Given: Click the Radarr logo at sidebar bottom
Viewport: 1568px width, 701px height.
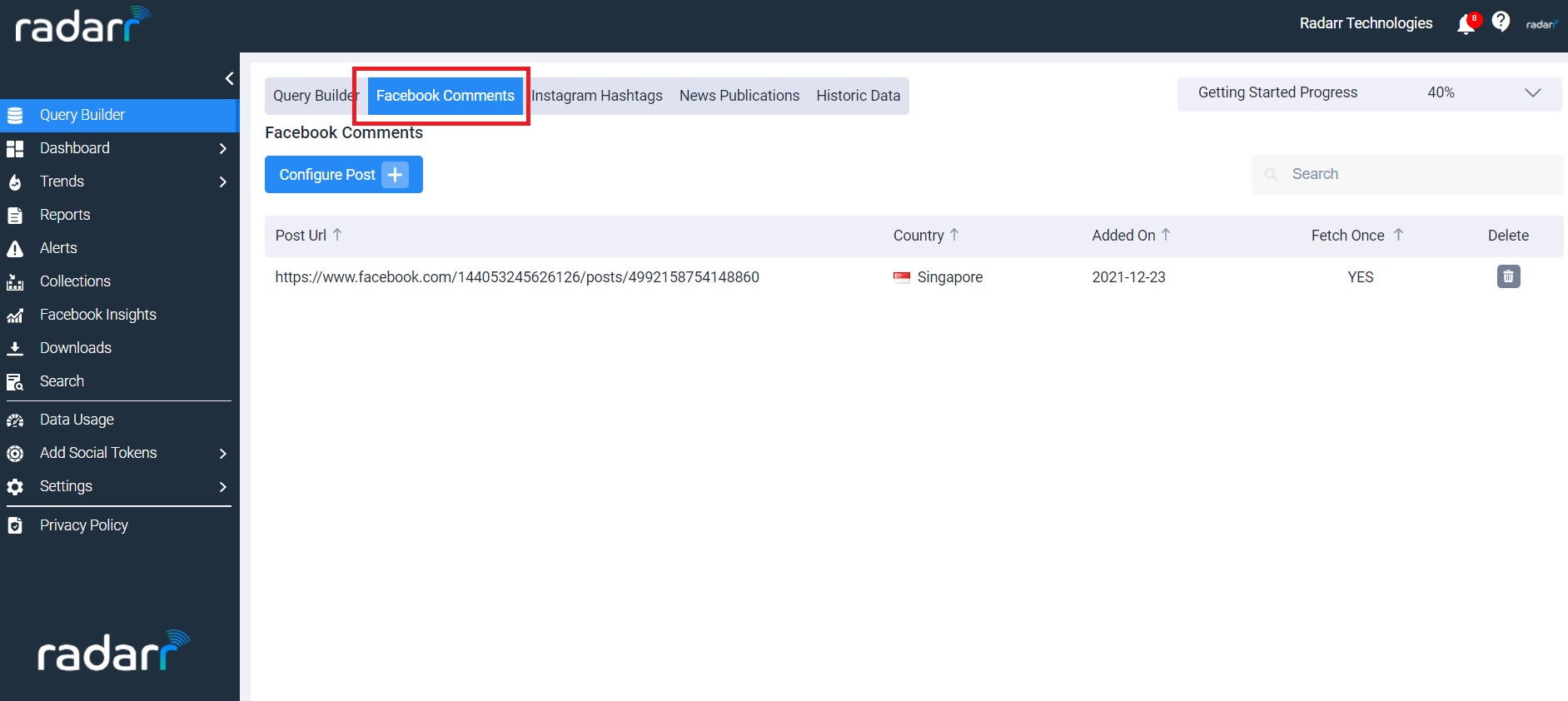Looking at the screenshot, I should click(x=114, y=652).
